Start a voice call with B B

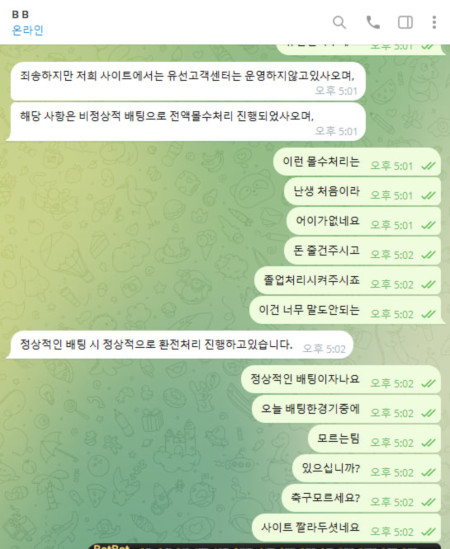click(373, 22)
